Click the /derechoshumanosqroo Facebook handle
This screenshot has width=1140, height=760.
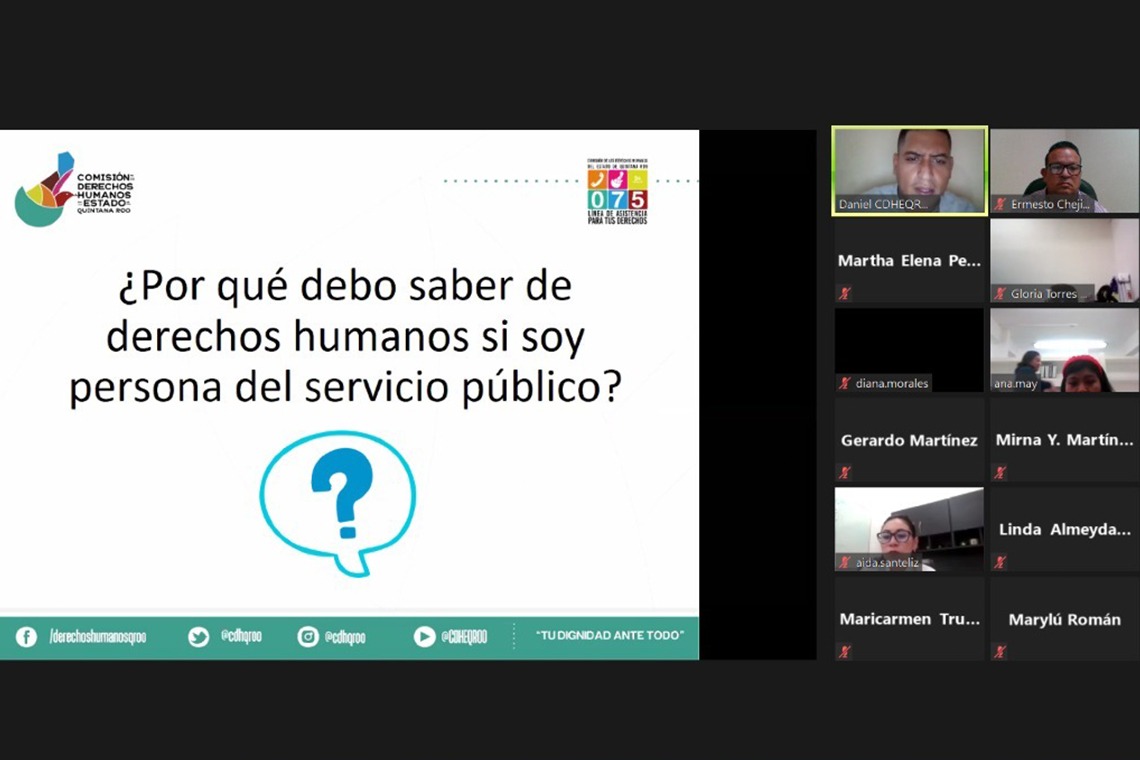pos(97,637)
